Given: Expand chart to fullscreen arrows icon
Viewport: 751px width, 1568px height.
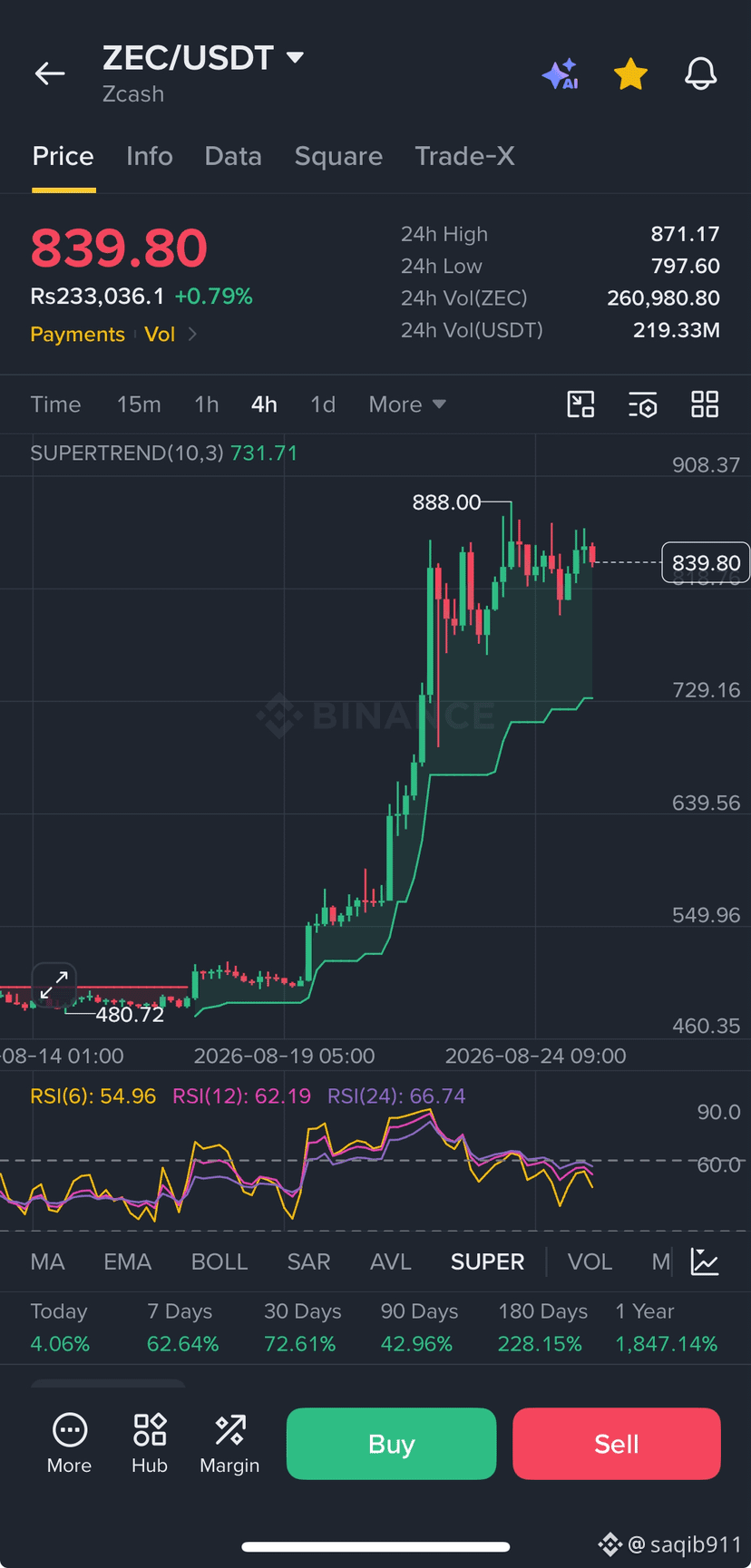Looking at the screenshot, I should (54, 985).
